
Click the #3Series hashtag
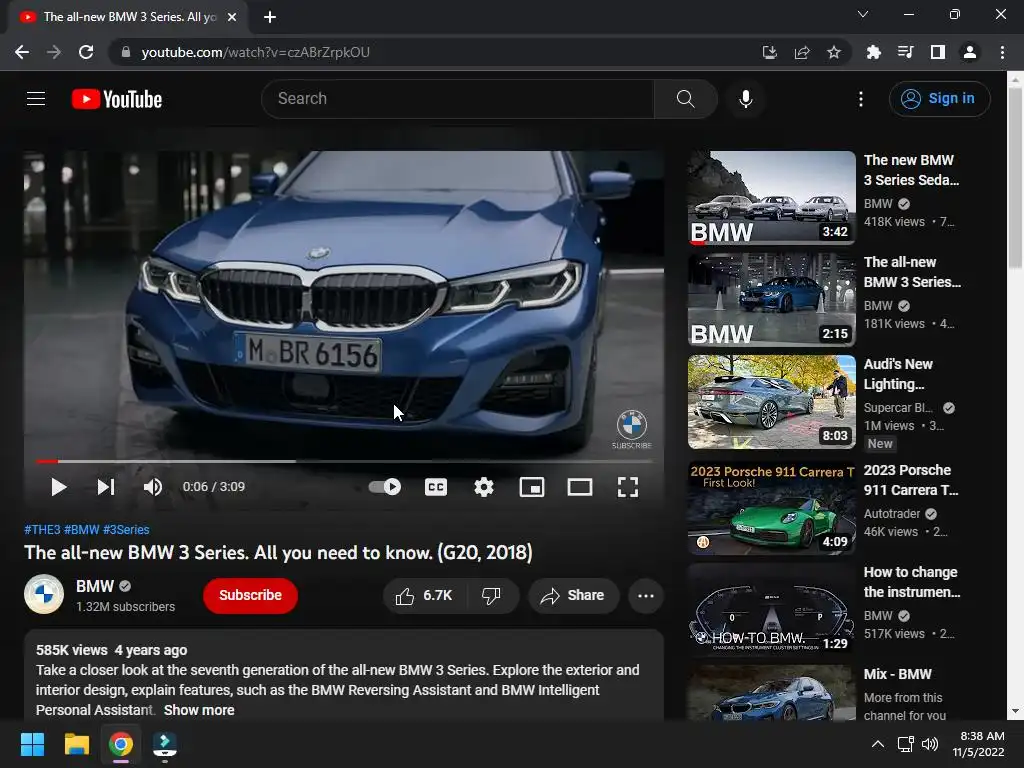click(126, 530)
